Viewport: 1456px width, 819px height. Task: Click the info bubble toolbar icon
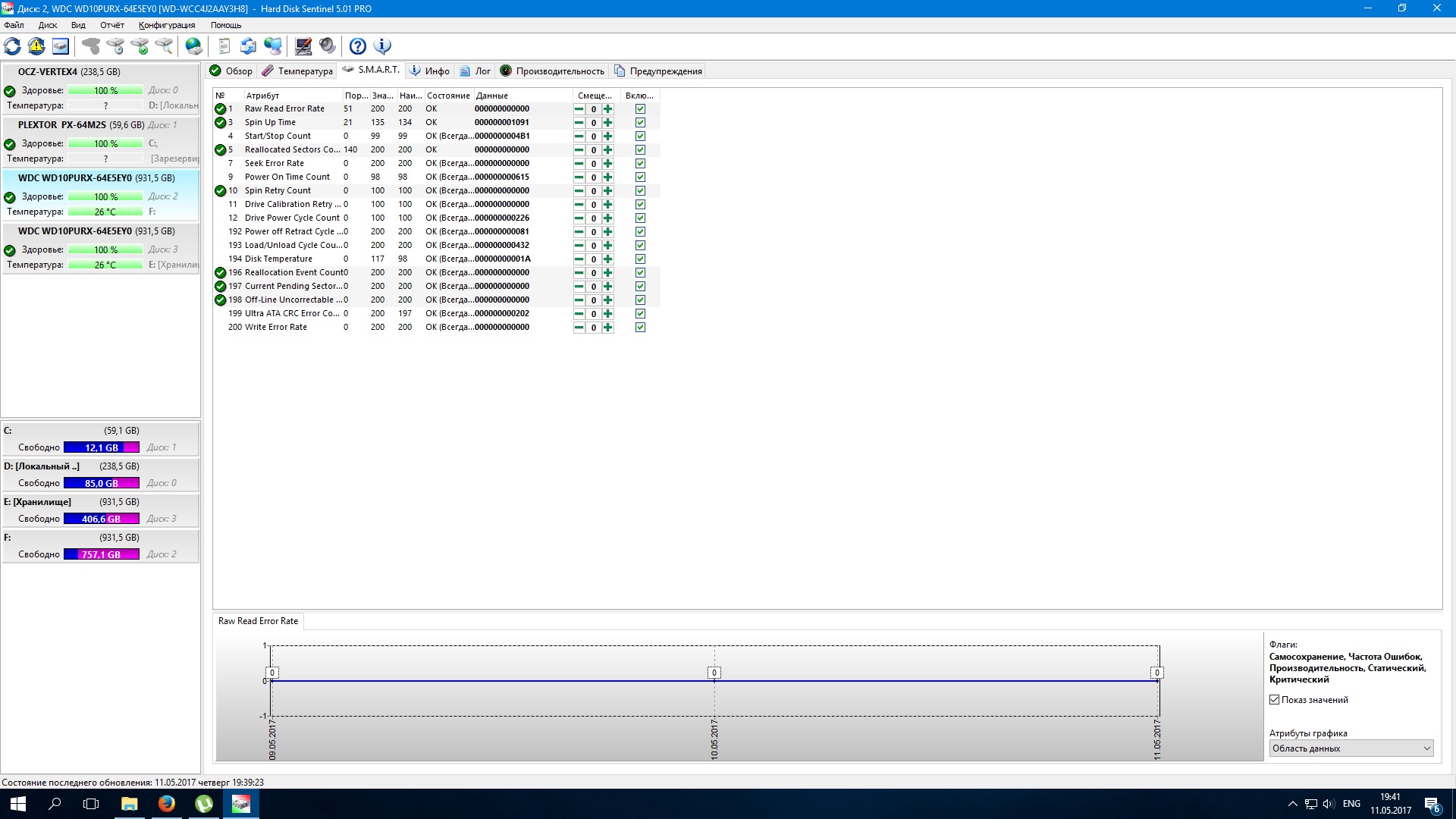[x=382, y=46]
